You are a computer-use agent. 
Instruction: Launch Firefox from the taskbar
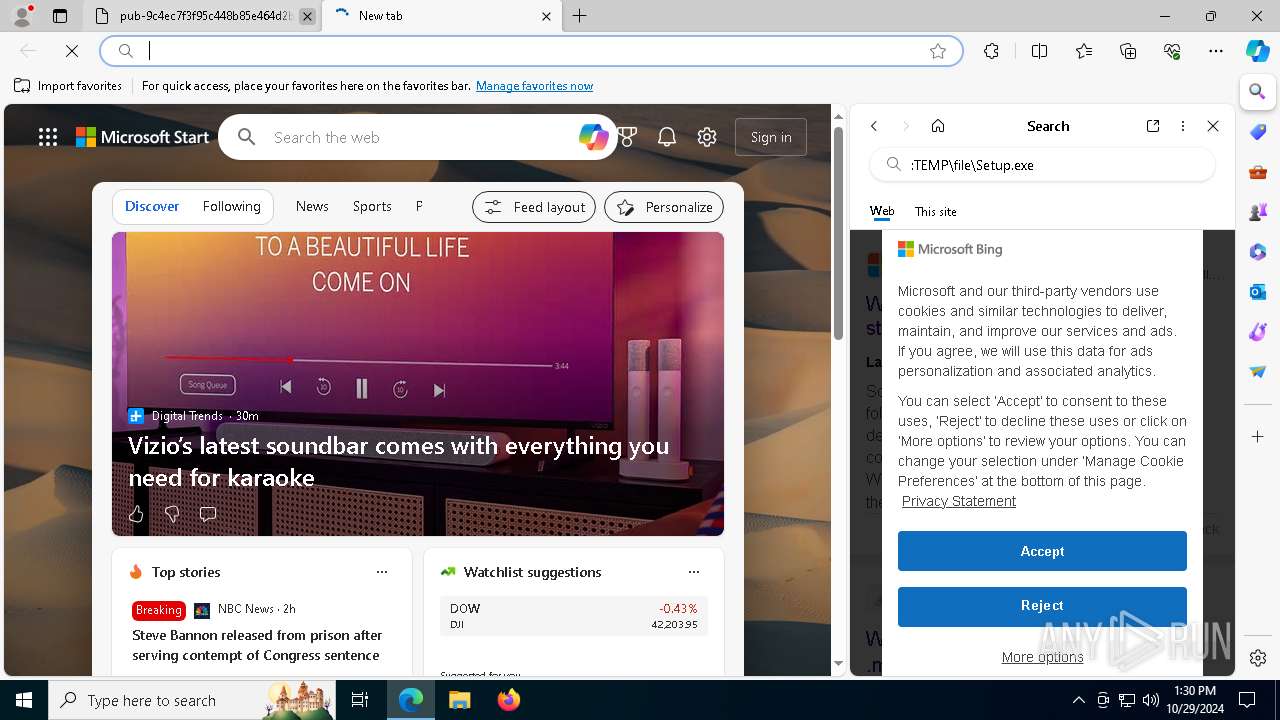508,700
